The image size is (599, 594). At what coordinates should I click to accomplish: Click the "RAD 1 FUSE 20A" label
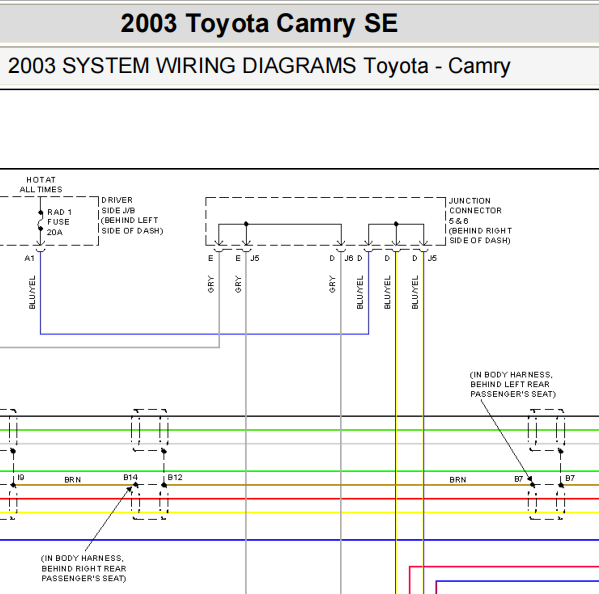tap(59, 222)
